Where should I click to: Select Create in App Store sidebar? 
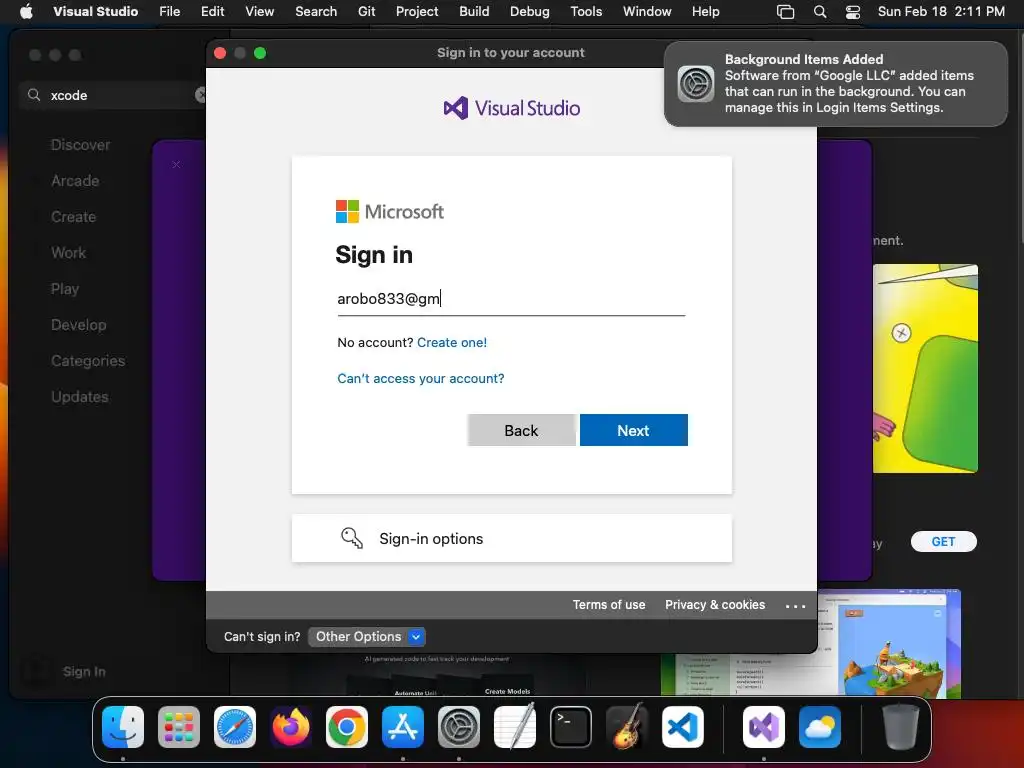coord(73,217)
